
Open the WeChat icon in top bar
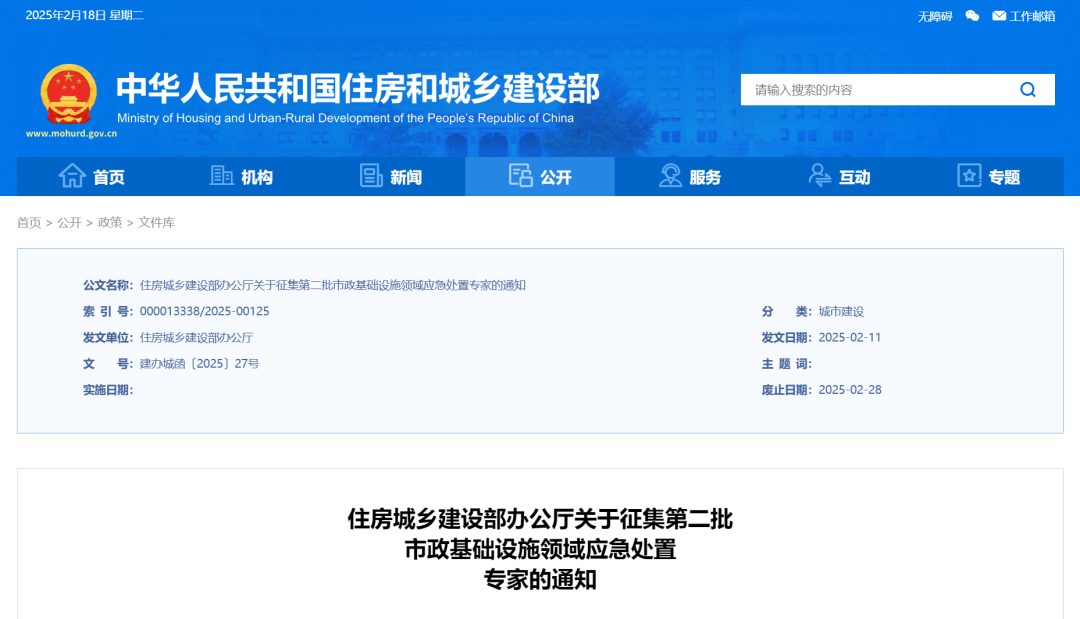pyautogui.click(x=972, y=16)
